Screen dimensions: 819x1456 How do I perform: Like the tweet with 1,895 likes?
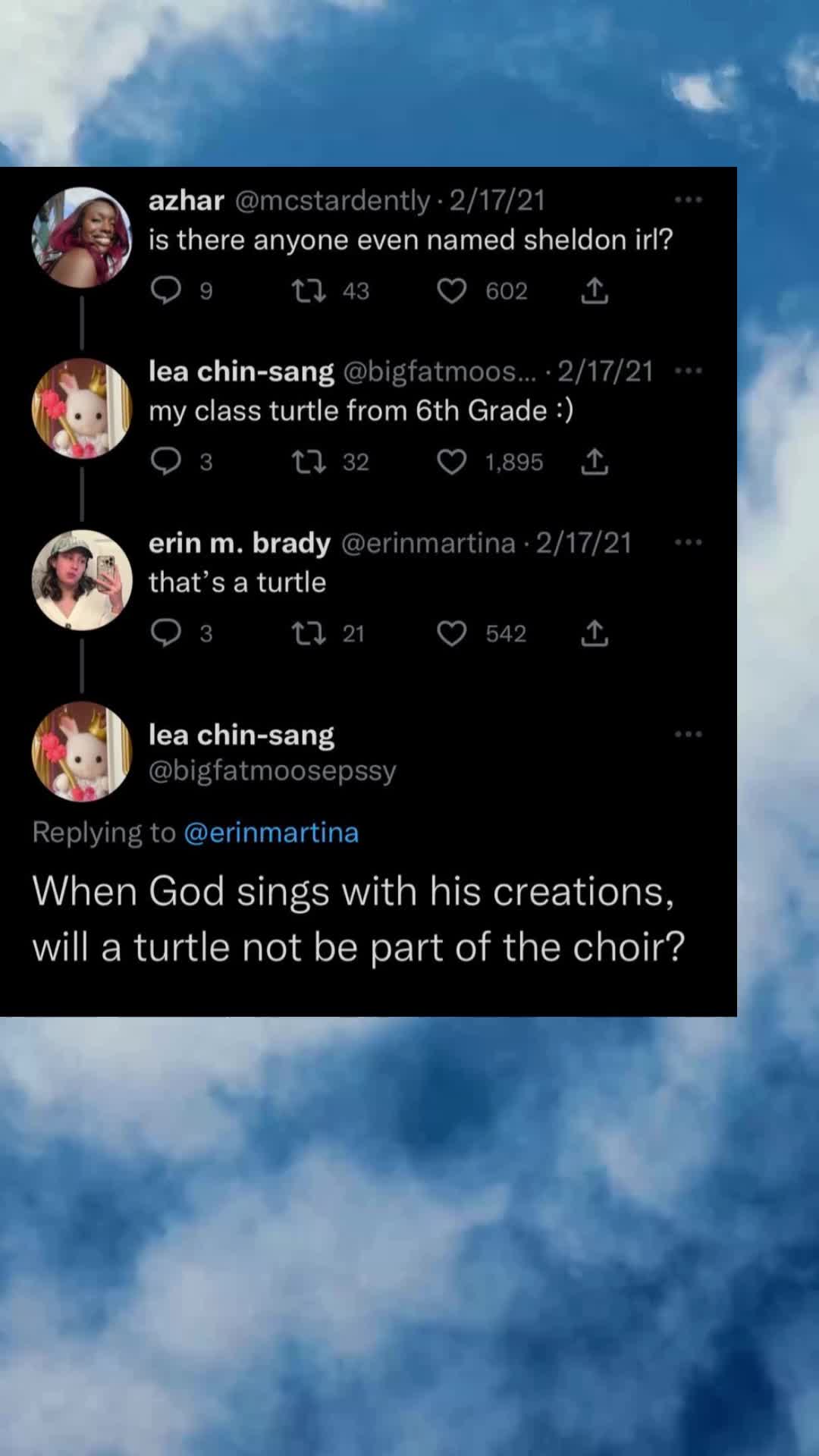[452, 462]
